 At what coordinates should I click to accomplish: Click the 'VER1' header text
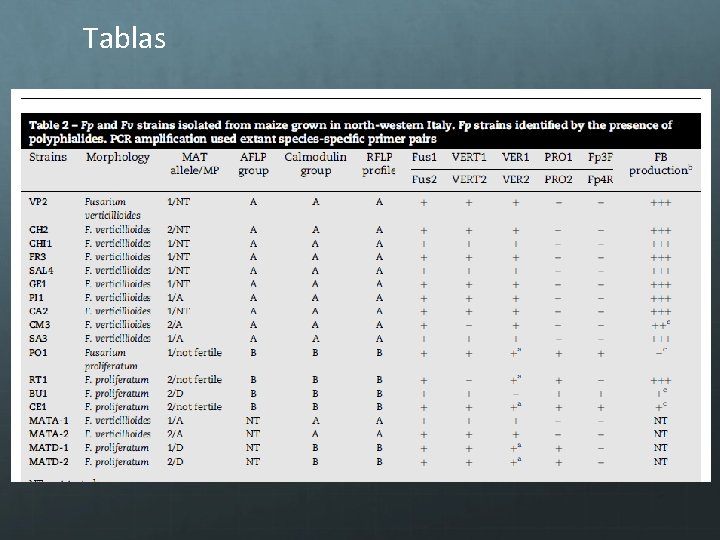click(516, 157)
